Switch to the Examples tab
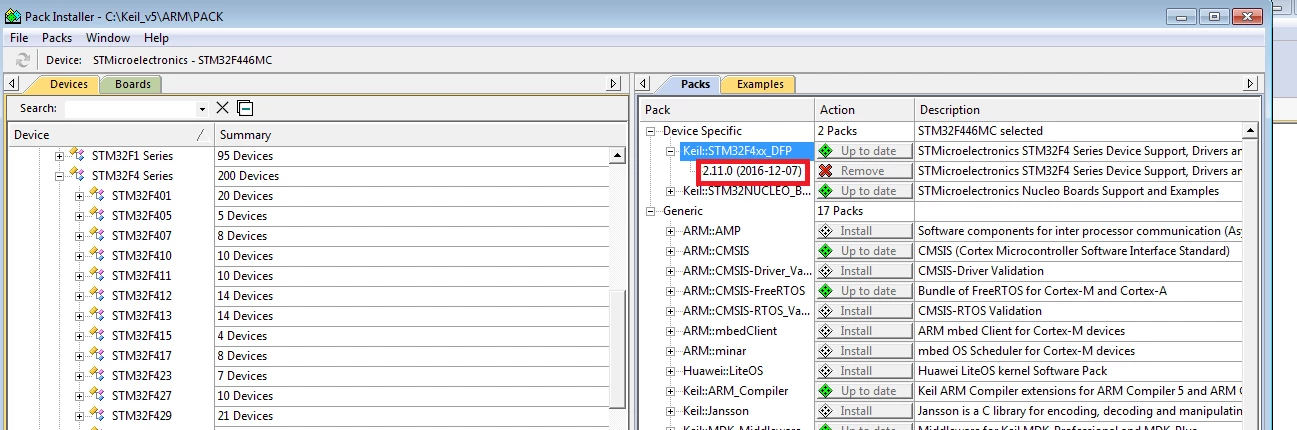 tap(760, 84)
